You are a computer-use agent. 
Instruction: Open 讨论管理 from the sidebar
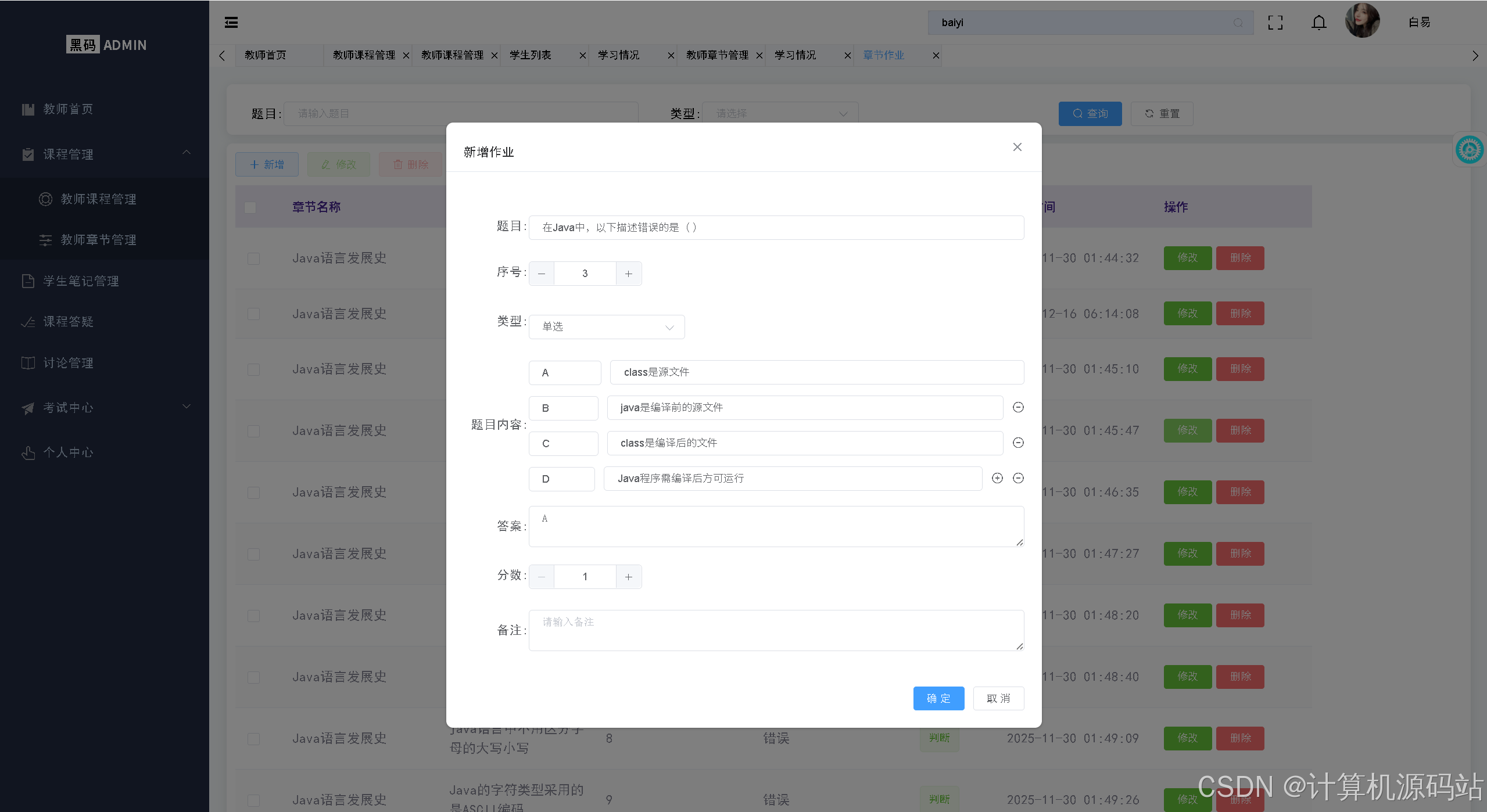(x=68, y=362)
